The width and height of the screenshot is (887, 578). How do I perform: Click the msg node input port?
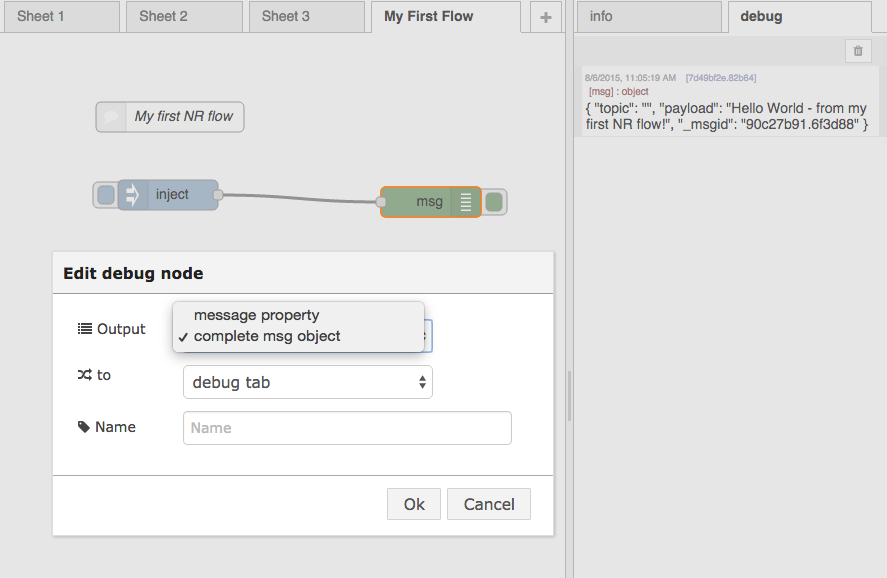click(x=381, y=202)
